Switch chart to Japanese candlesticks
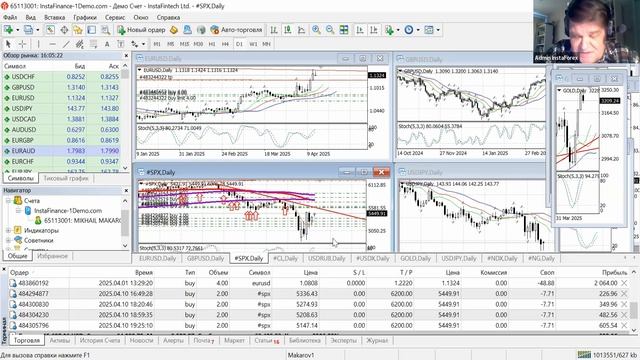 (x=288, y=30)
